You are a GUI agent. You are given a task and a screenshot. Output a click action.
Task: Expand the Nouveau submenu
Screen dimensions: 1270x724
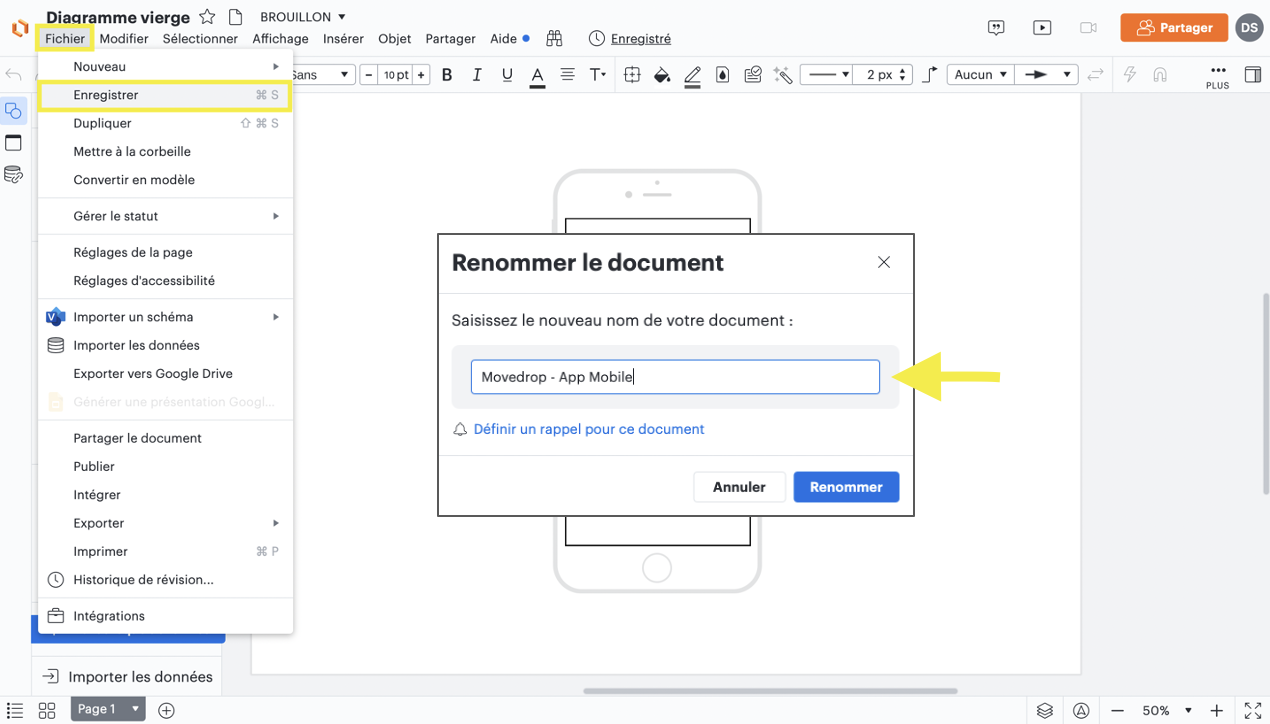coord(165,66)
